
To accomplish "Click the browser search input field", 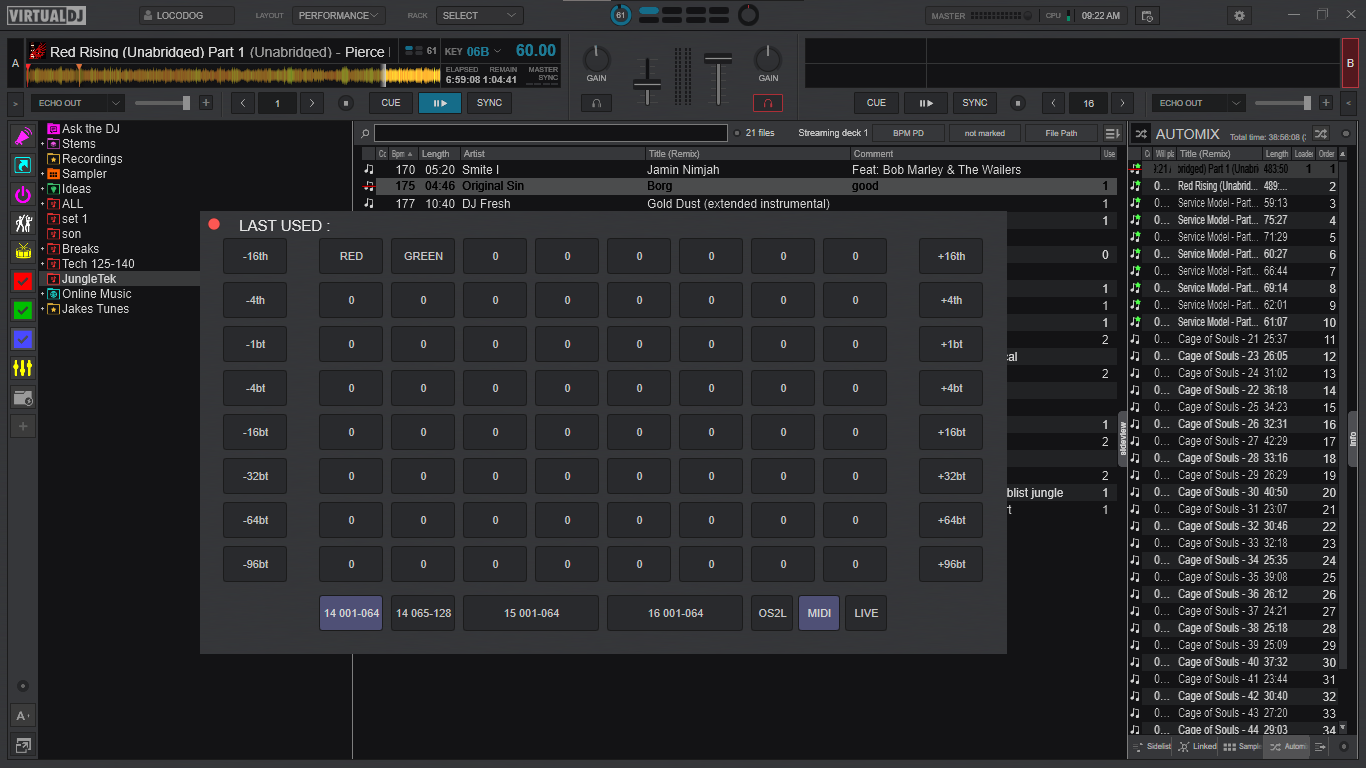I will tap(551, 133).
